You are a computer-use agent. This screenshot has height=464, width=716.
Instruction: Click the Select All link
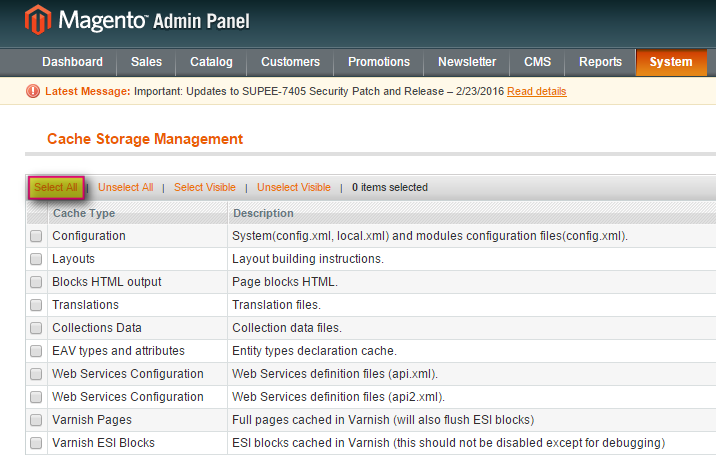[x=56, y=187]
